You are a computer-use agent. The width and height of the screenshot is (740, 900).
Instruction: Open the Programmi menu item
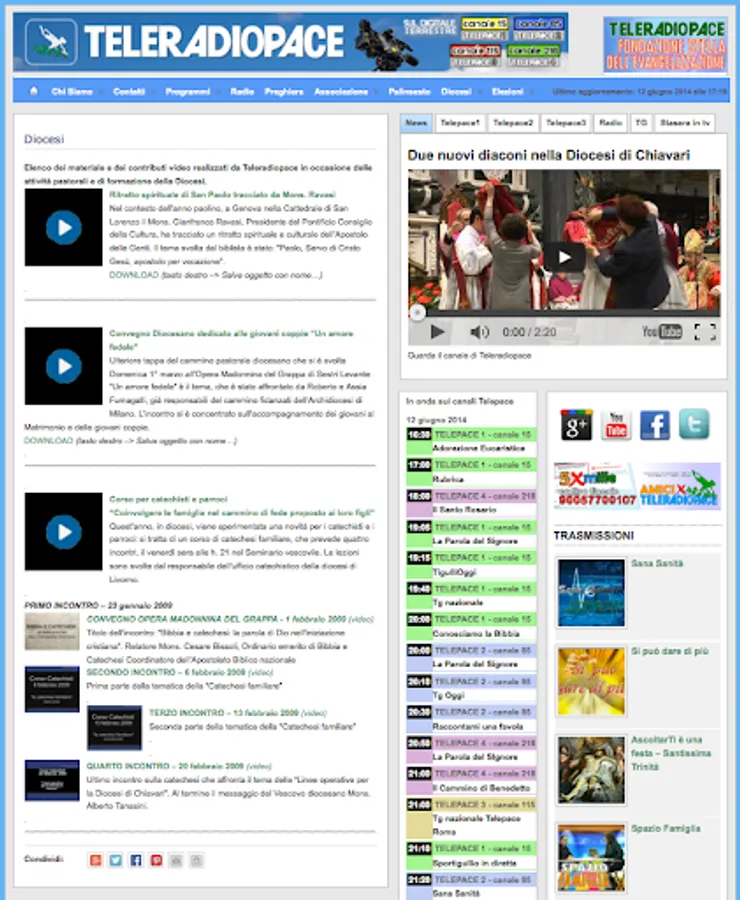click(x=187, y=91)
